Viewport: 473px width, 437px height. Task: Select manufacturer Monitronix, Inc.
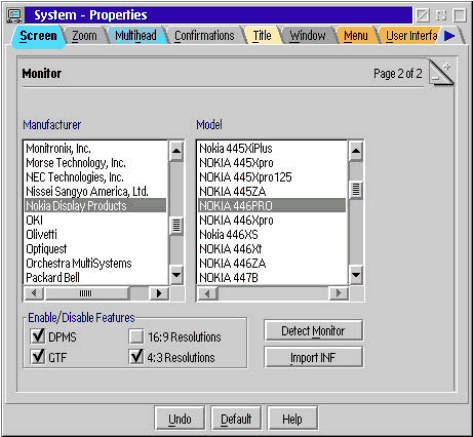[95, 148]
